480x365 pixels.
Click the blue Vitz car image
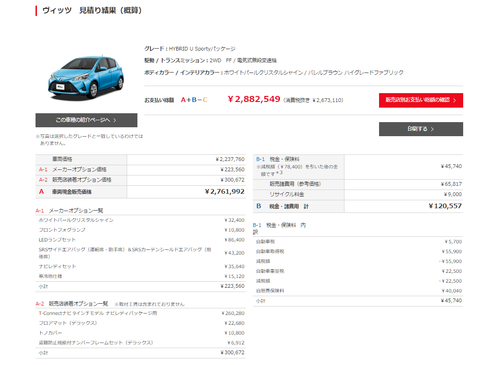[x=86, y=78]
